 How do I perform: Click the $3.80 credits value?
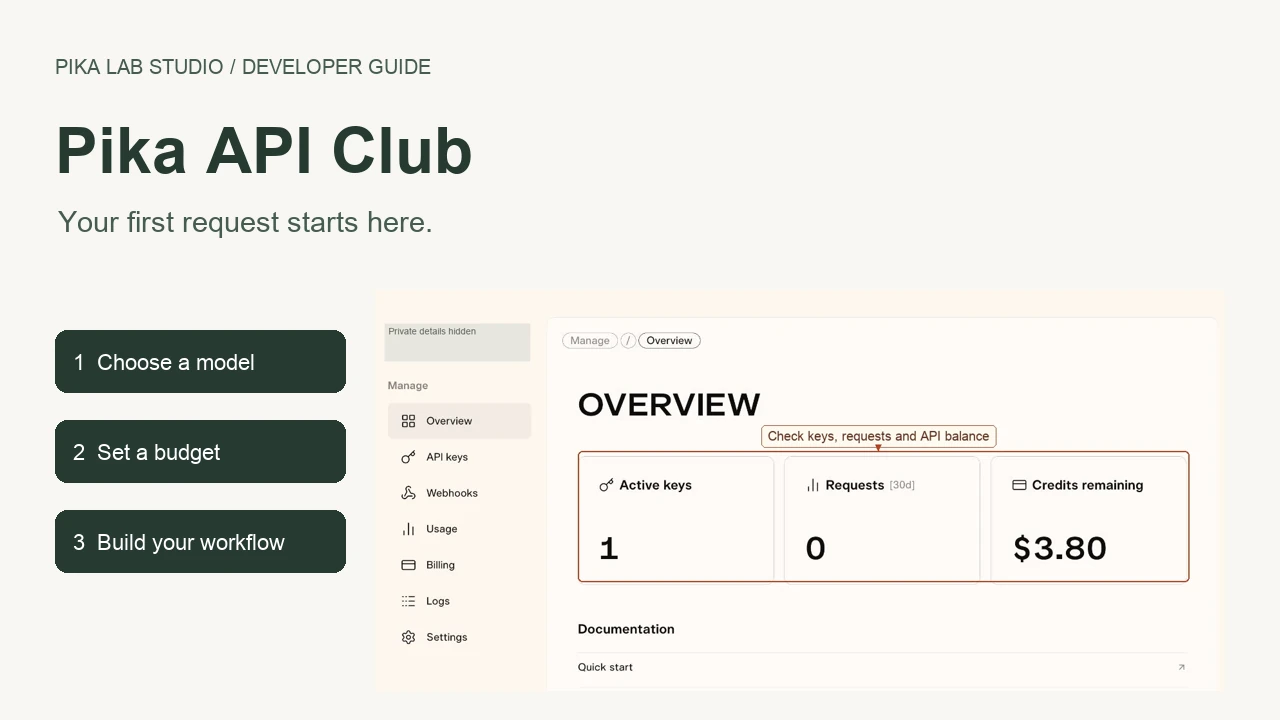pyautogui.click(x=1060, y=548)
